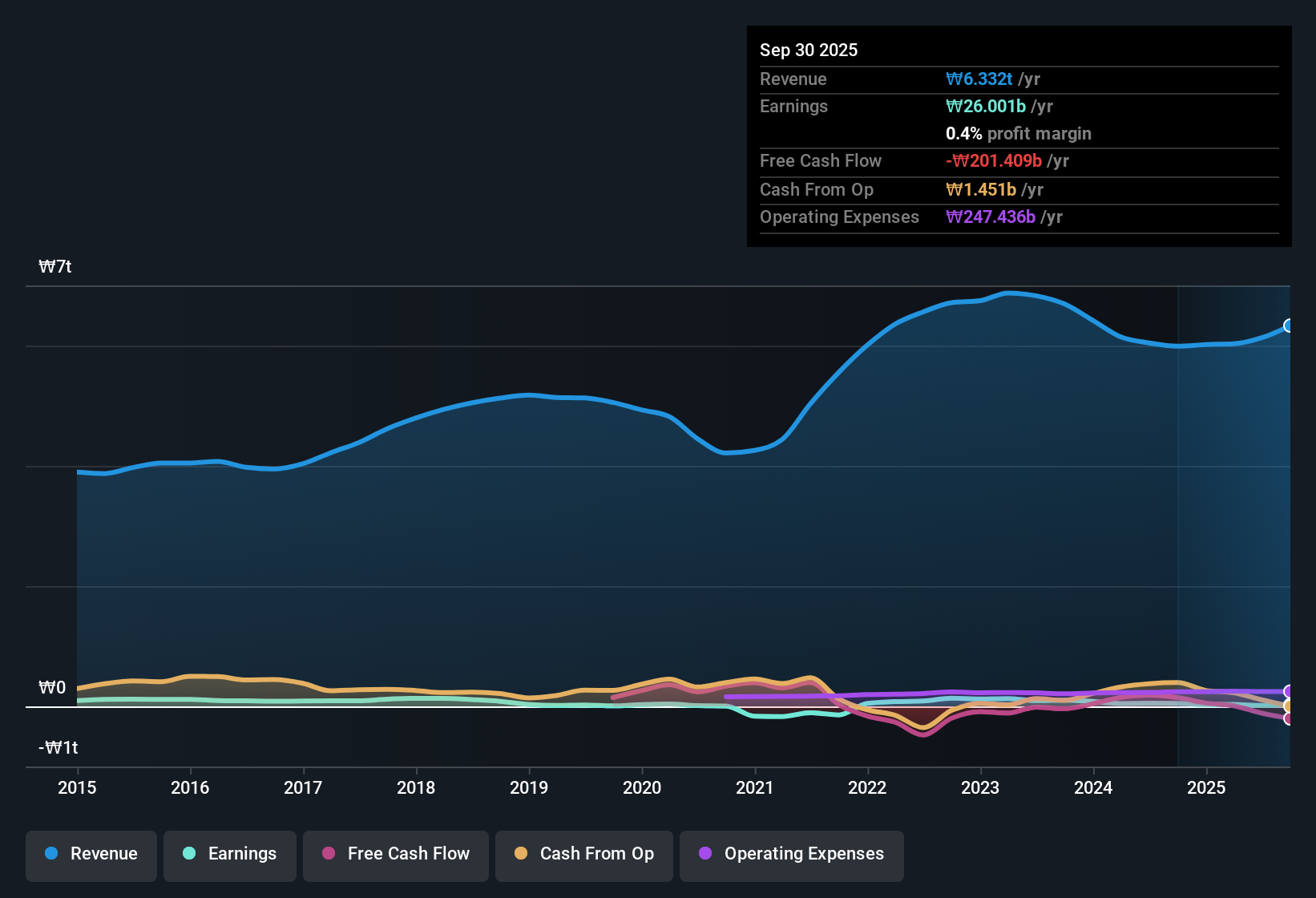Select the 2025 year label on the axis

click(x=1207, y=788)
